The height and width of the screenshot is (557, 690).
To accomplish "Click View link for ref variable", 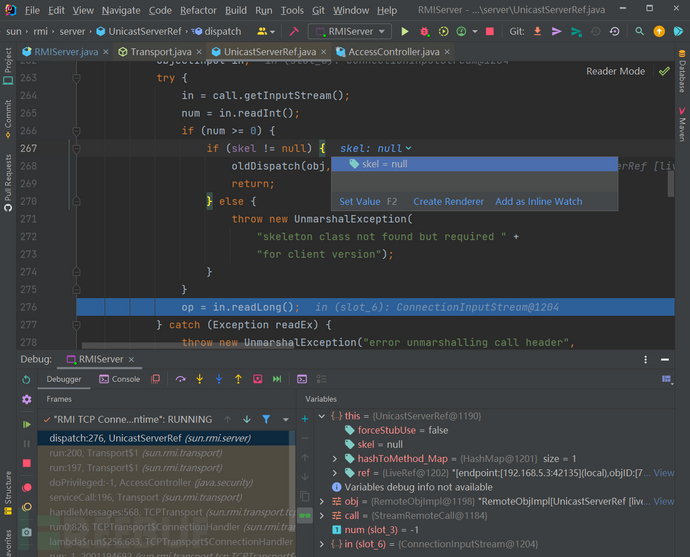I will tap(664, 473).
